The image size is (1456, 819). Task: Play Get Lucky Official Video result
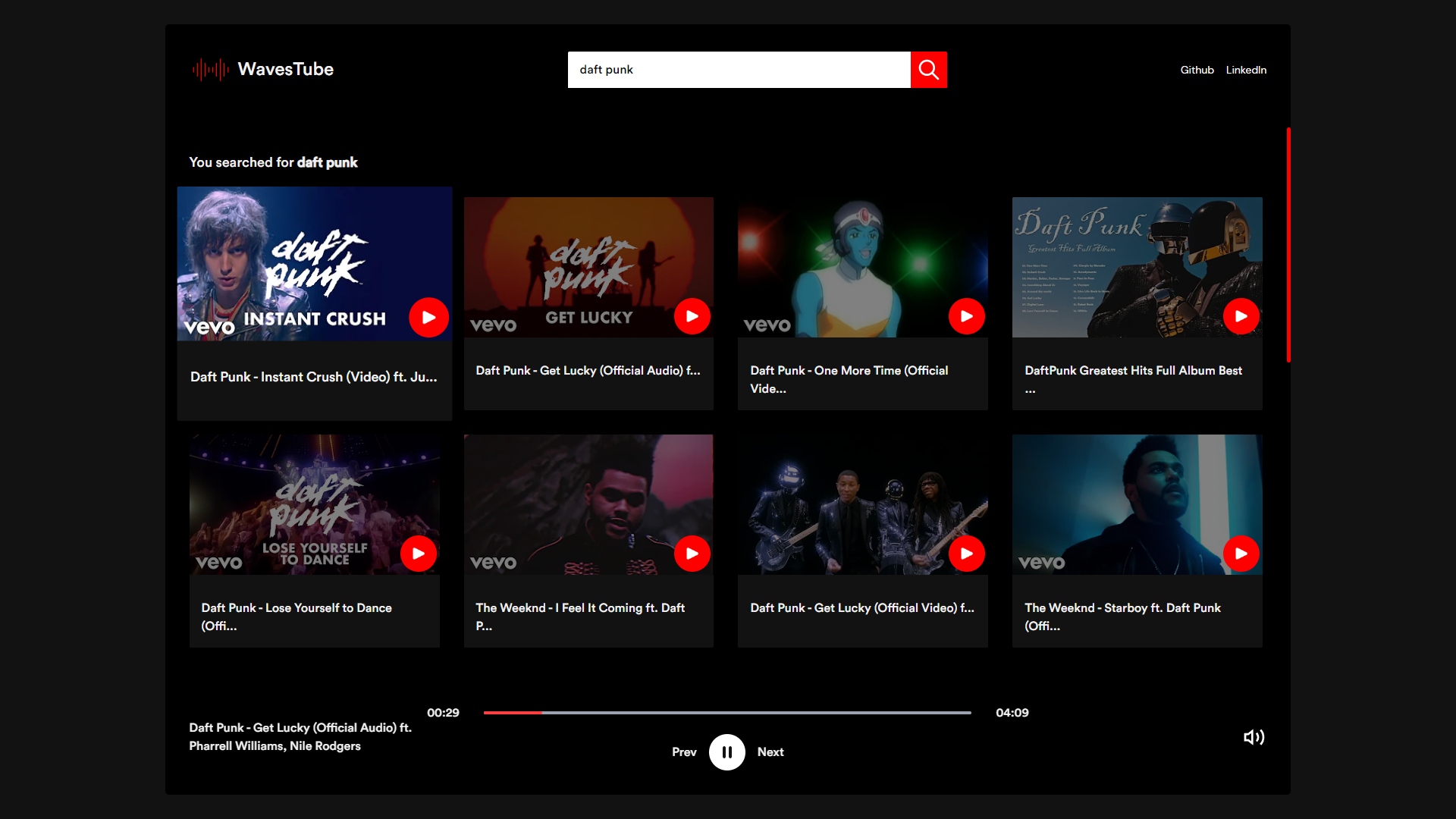coord(966,554)
